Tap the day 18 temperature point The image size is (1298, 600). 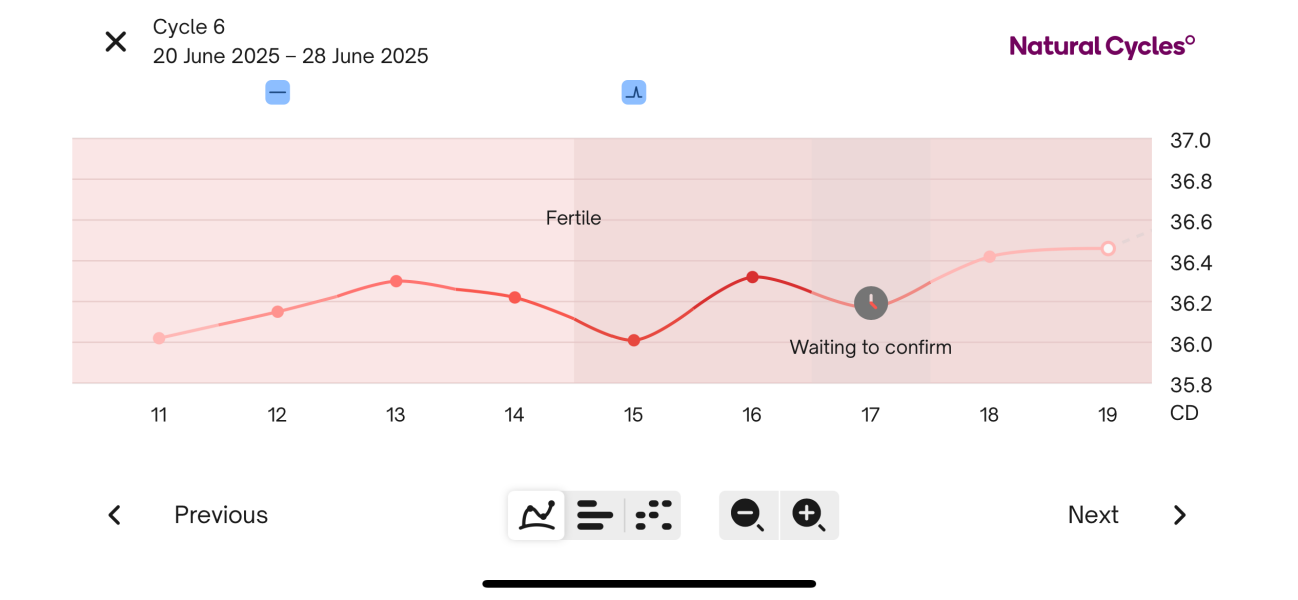pyautogui.click(x=989, y=257)
